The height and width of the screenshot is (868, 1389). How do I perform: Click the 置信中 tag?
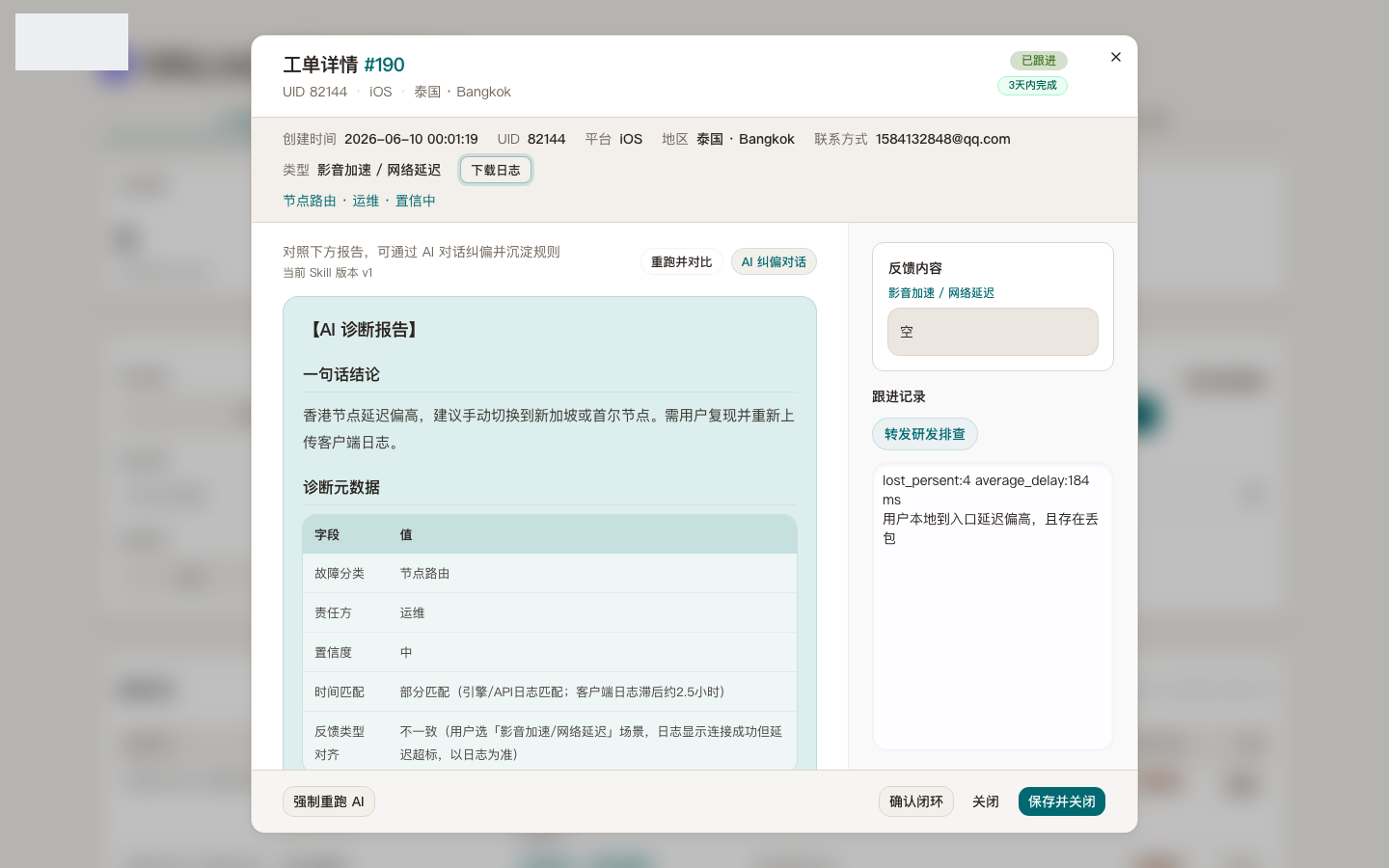(416, 201)
